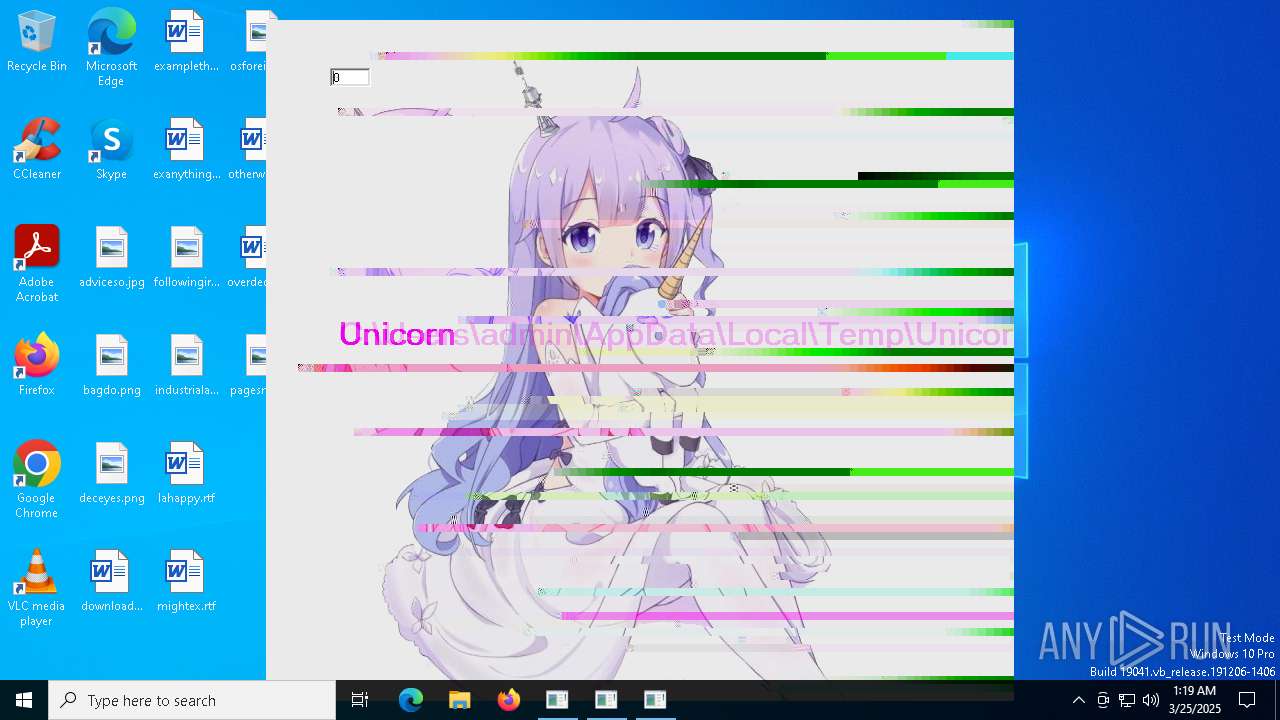This screenshot has width=1280, height=720.
Task: Select the exanything... Word document icon
Action: pyautogui.click(x=186, y=150)
